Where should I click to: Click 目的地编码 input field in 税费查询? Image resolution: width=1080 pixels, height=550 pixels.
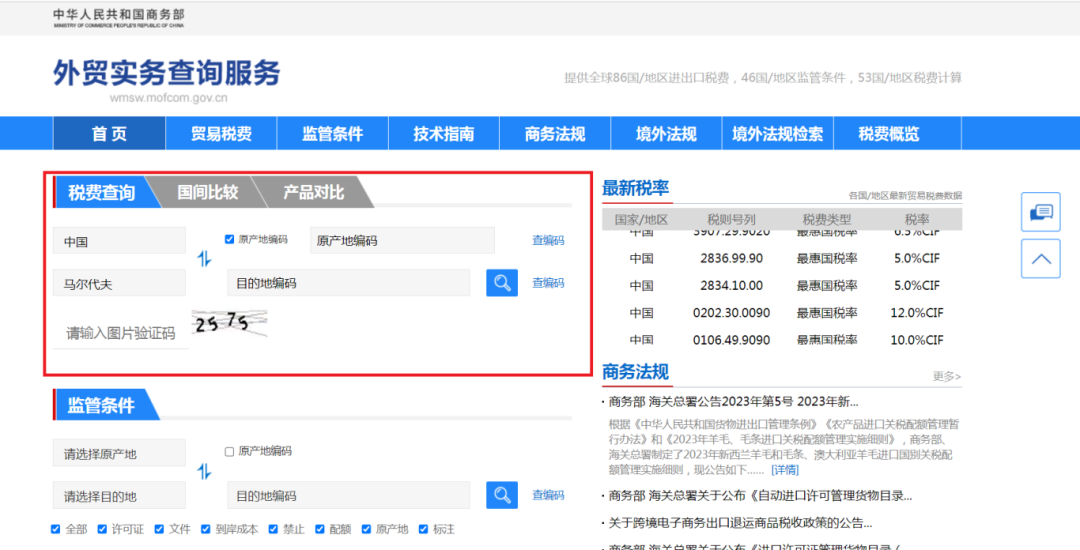pos(349,283)
